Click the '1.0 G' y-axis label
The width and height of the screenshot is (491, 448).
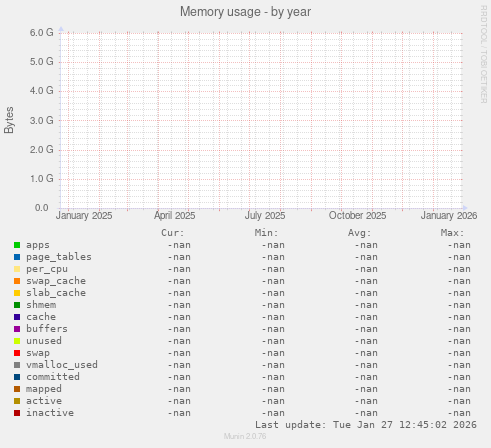[x=42, y=179]
